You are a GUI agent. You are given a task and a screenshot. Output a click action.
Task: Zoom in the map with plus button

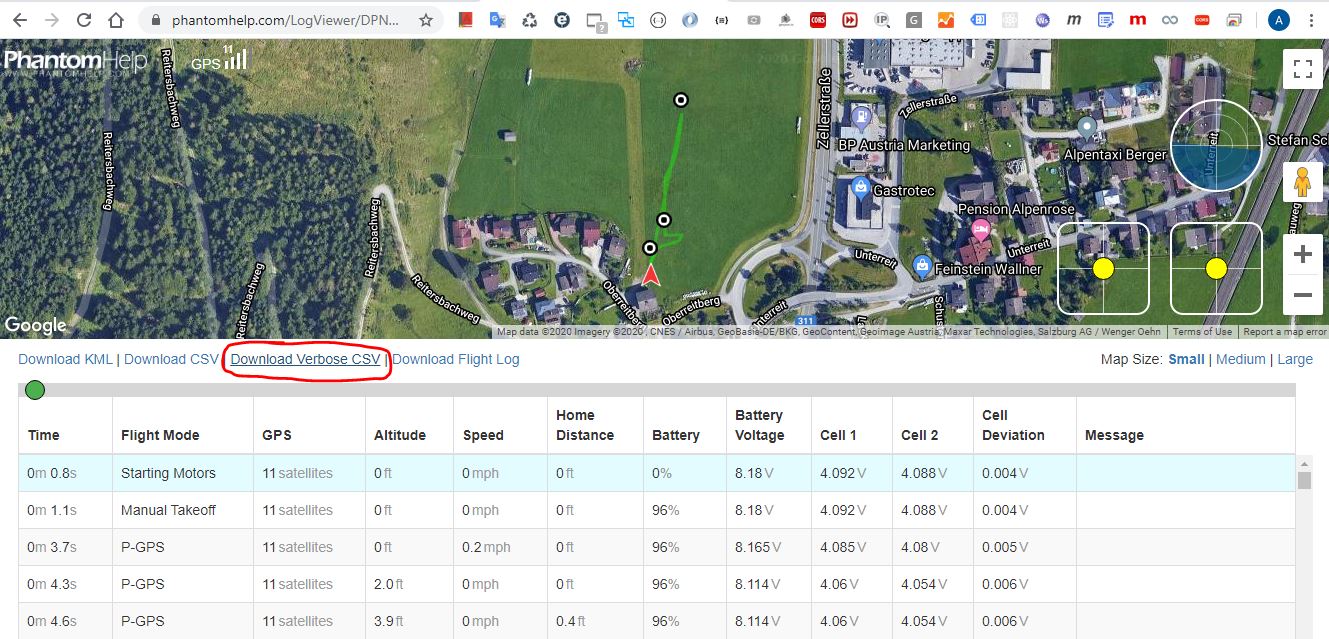[1302, 255]
